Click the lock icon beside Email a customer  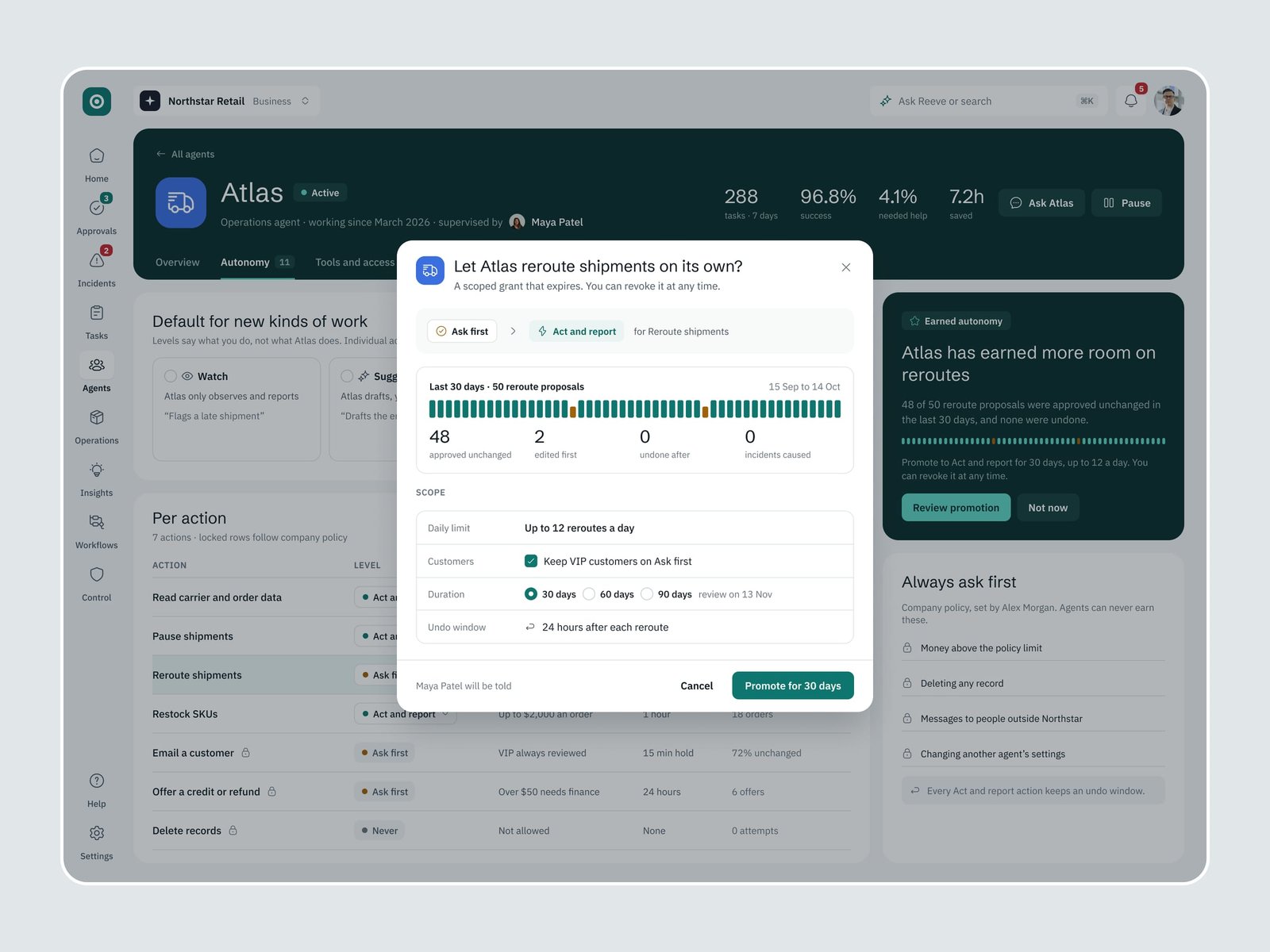pyautogui.click(x=246, y=753)
